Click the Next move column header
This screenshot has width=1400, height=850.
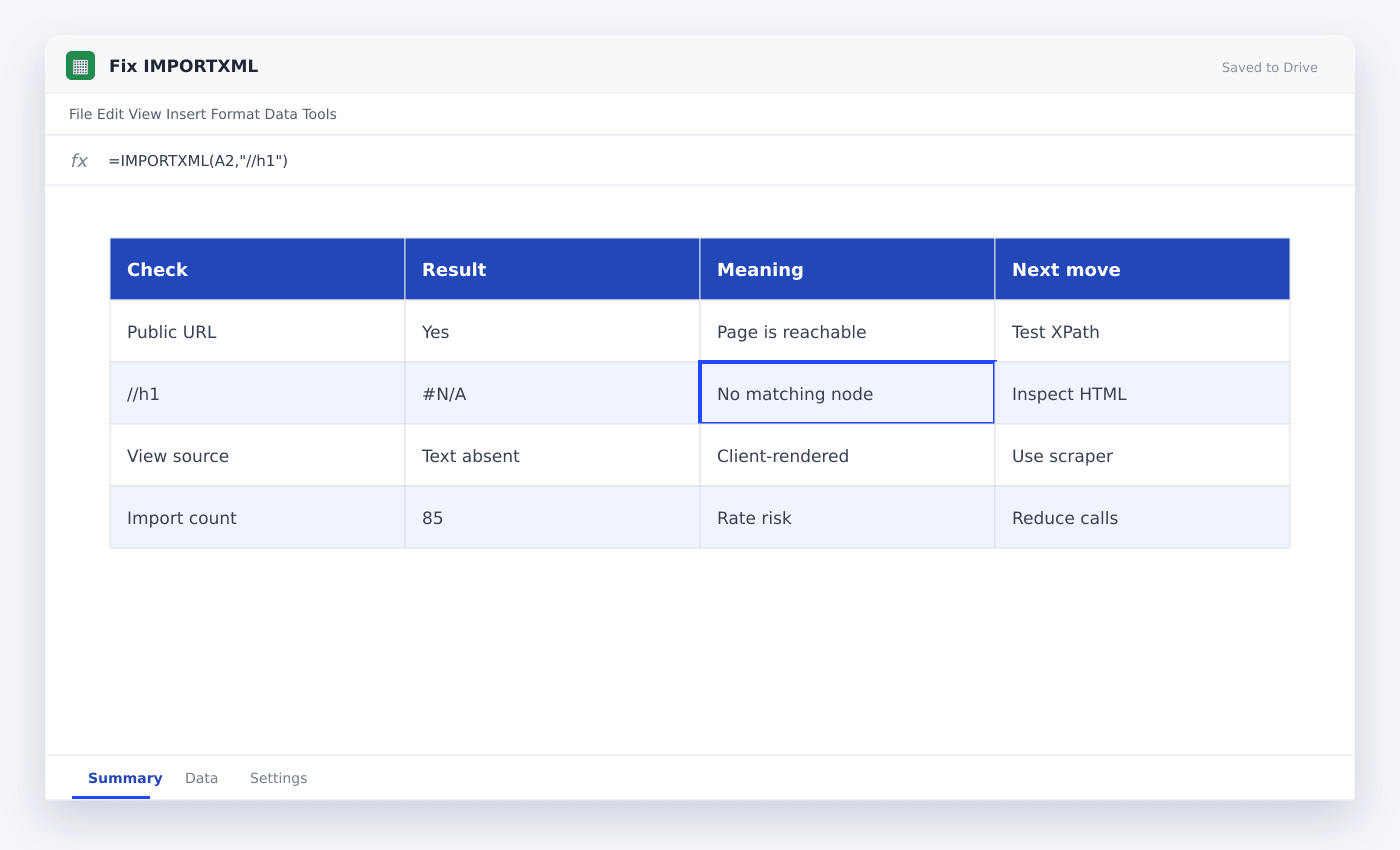(1142, 269)
